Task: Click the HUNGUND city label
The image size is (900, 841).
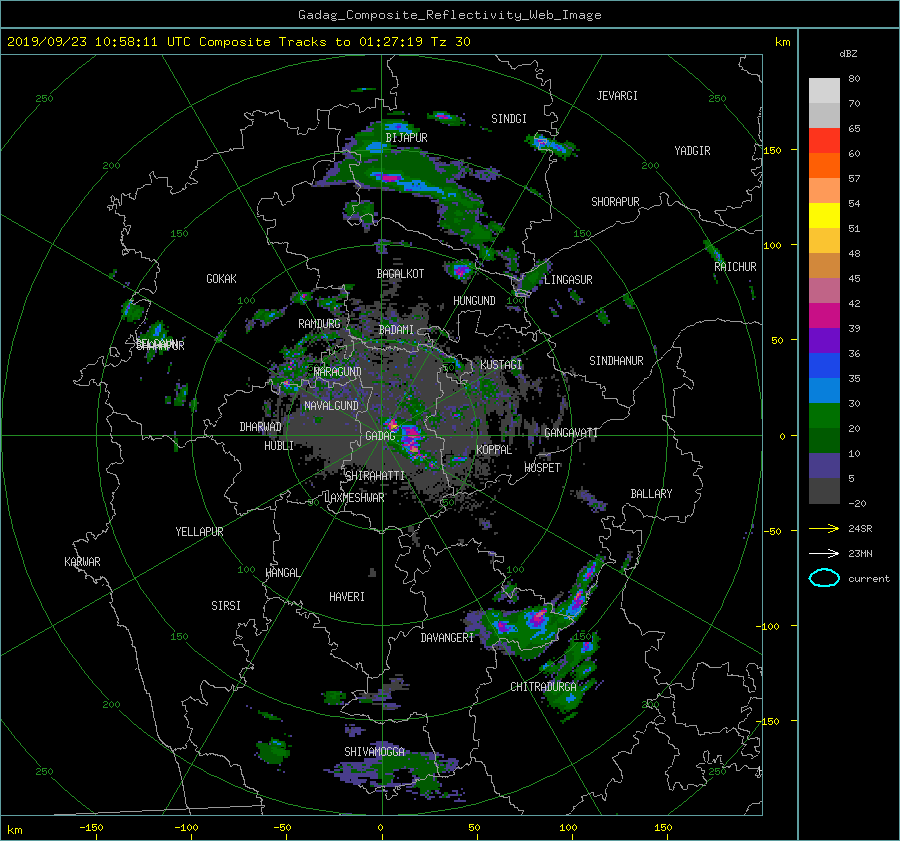Action: [x=474, y=301]
